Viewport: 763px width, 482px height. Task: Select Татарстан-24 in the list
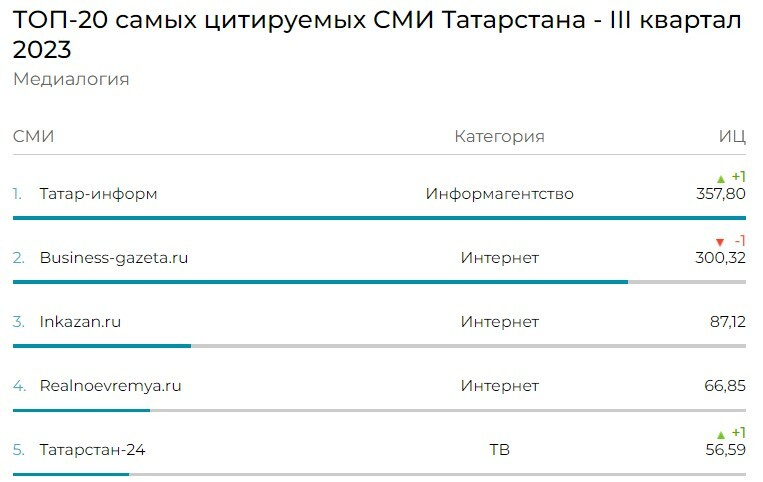click(92, 450)
